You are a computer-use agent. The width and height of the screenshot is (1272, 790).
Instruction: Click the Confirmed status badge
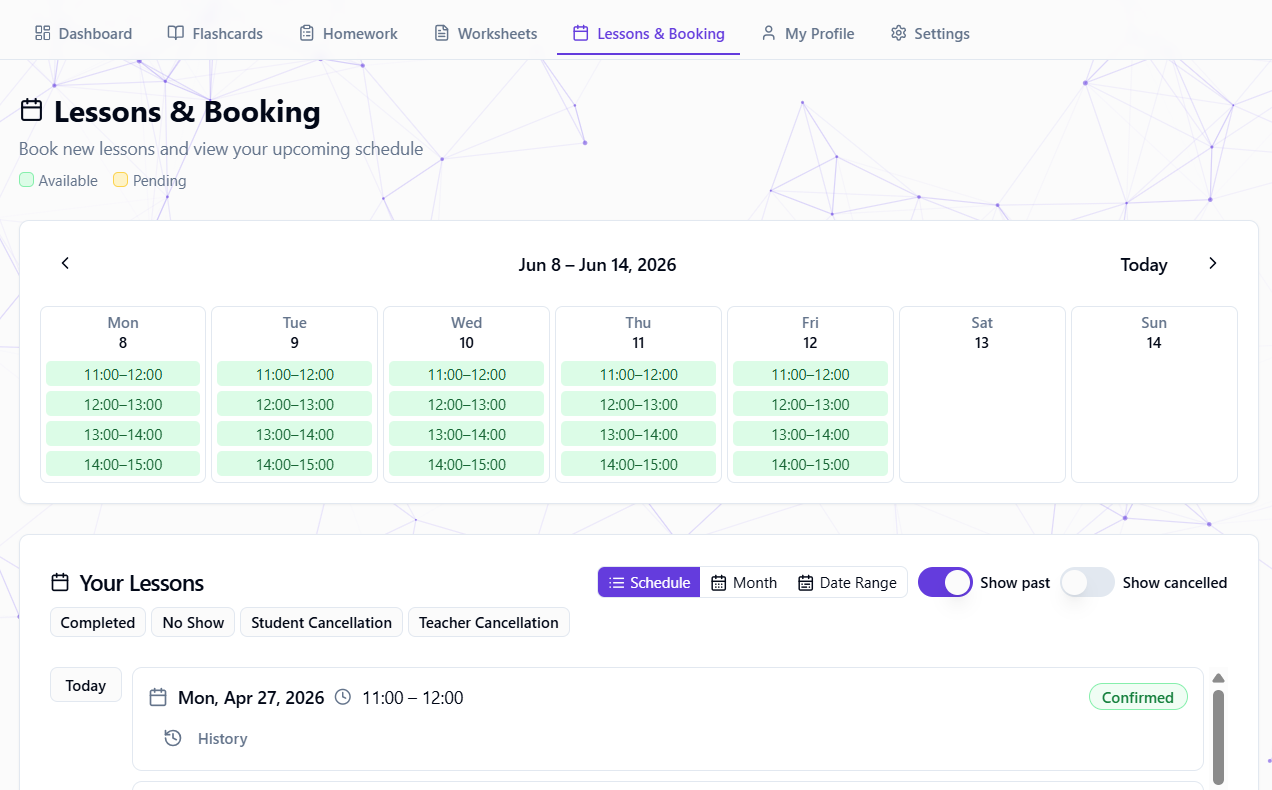[x=1138, y=697]
